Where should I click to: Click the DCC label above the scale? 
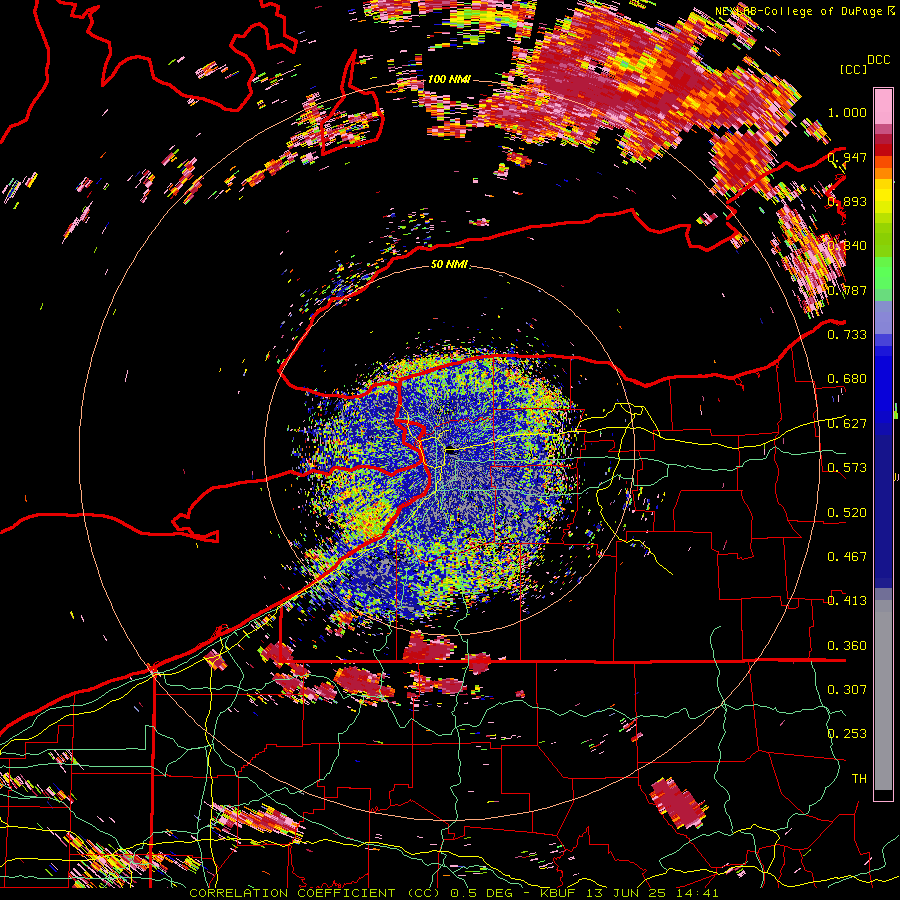click(878, 60)
